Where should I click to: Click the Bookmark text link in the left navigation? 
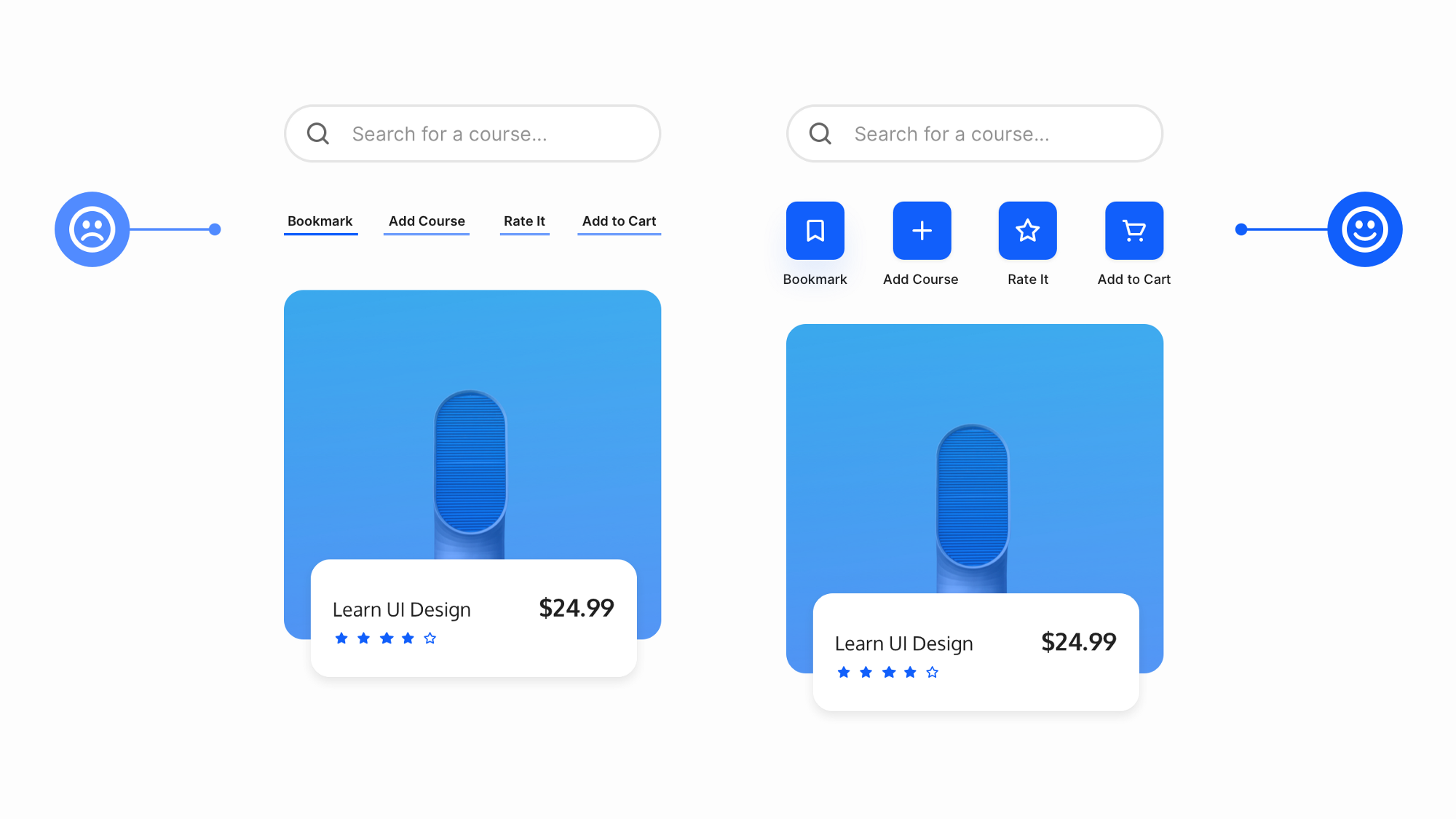click(x=319, y=220)
